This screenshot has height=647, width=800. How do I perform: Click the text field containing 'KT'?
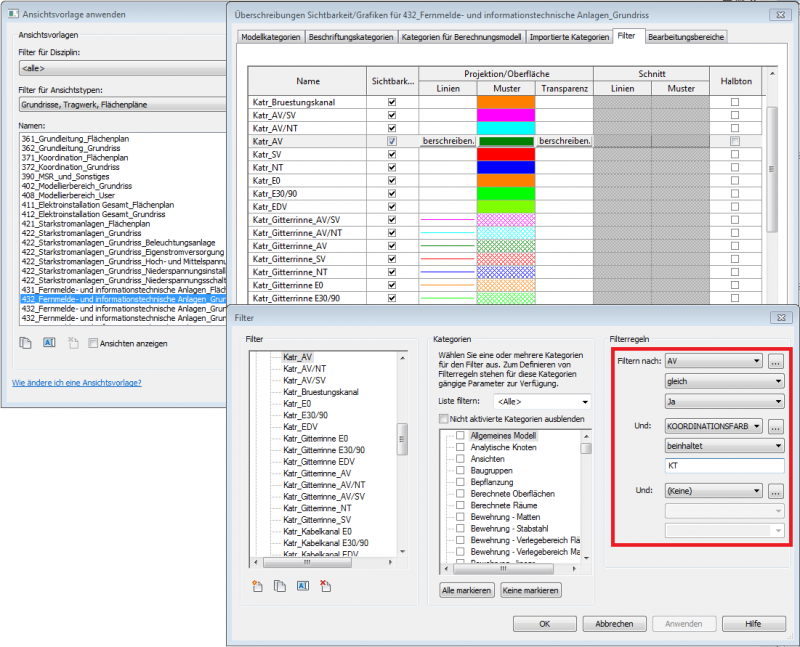724,466
